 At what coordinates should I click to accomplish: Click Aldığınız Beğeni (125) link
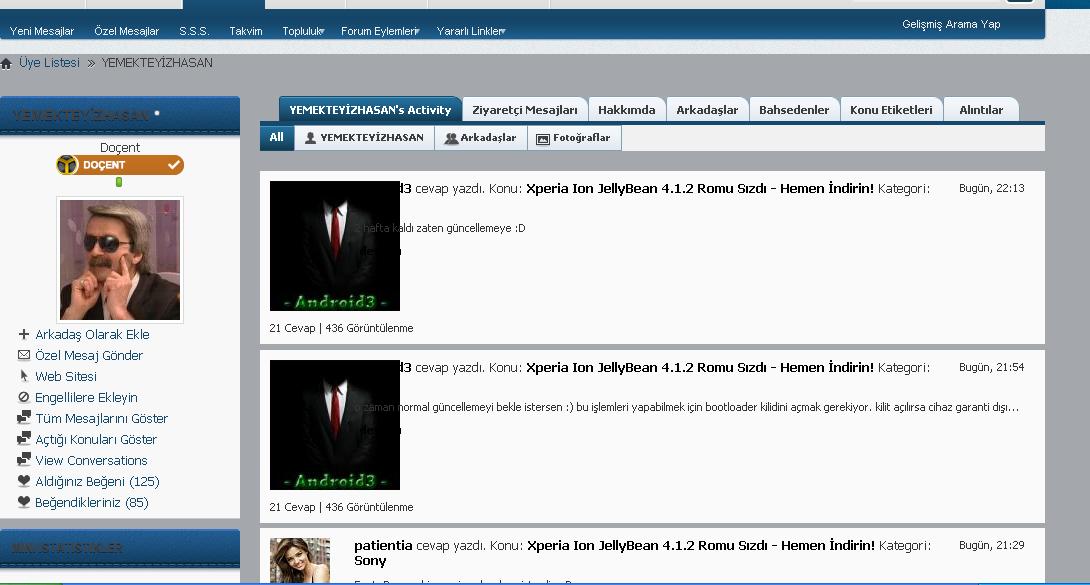pyautogui.click(x=97, y=481)
